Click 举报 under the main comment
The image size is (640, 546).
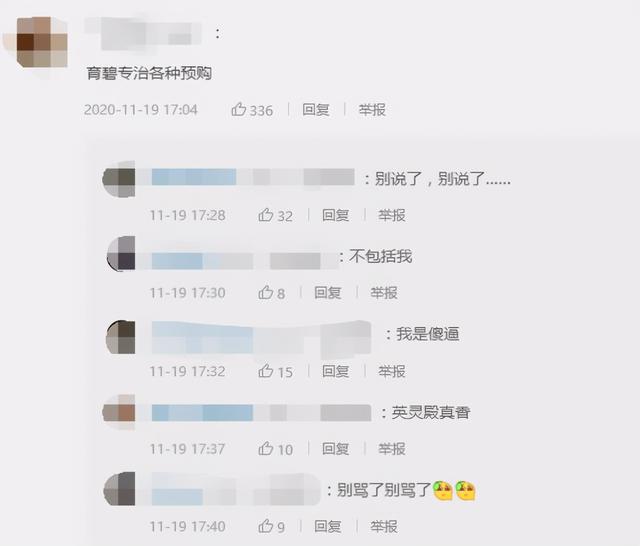(372, 109)
